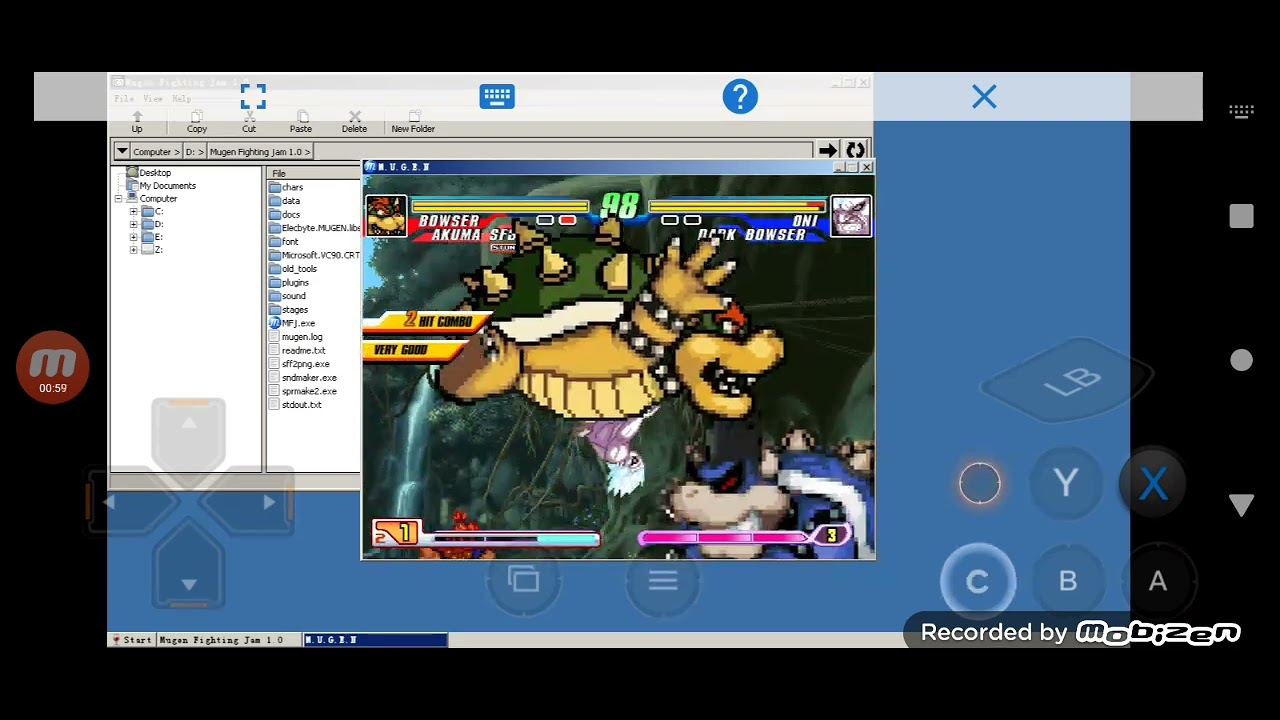
Task: Select the sprmake2.exe file
Action: [x=302, y=391]
